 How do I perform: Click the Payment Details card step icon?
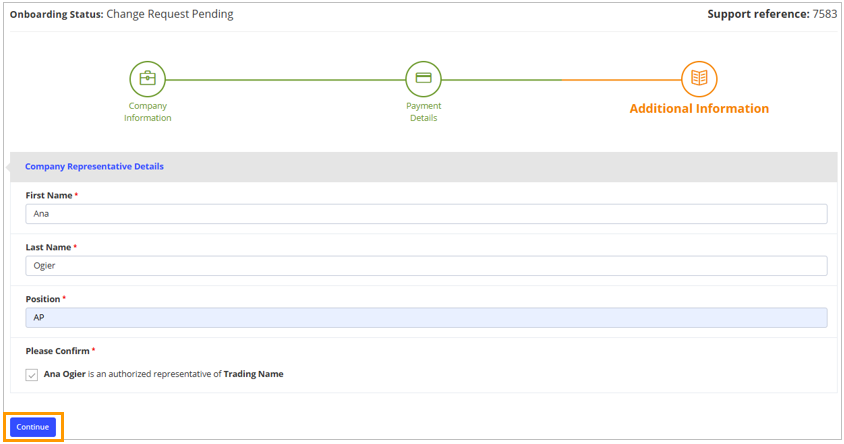[423, 79]
